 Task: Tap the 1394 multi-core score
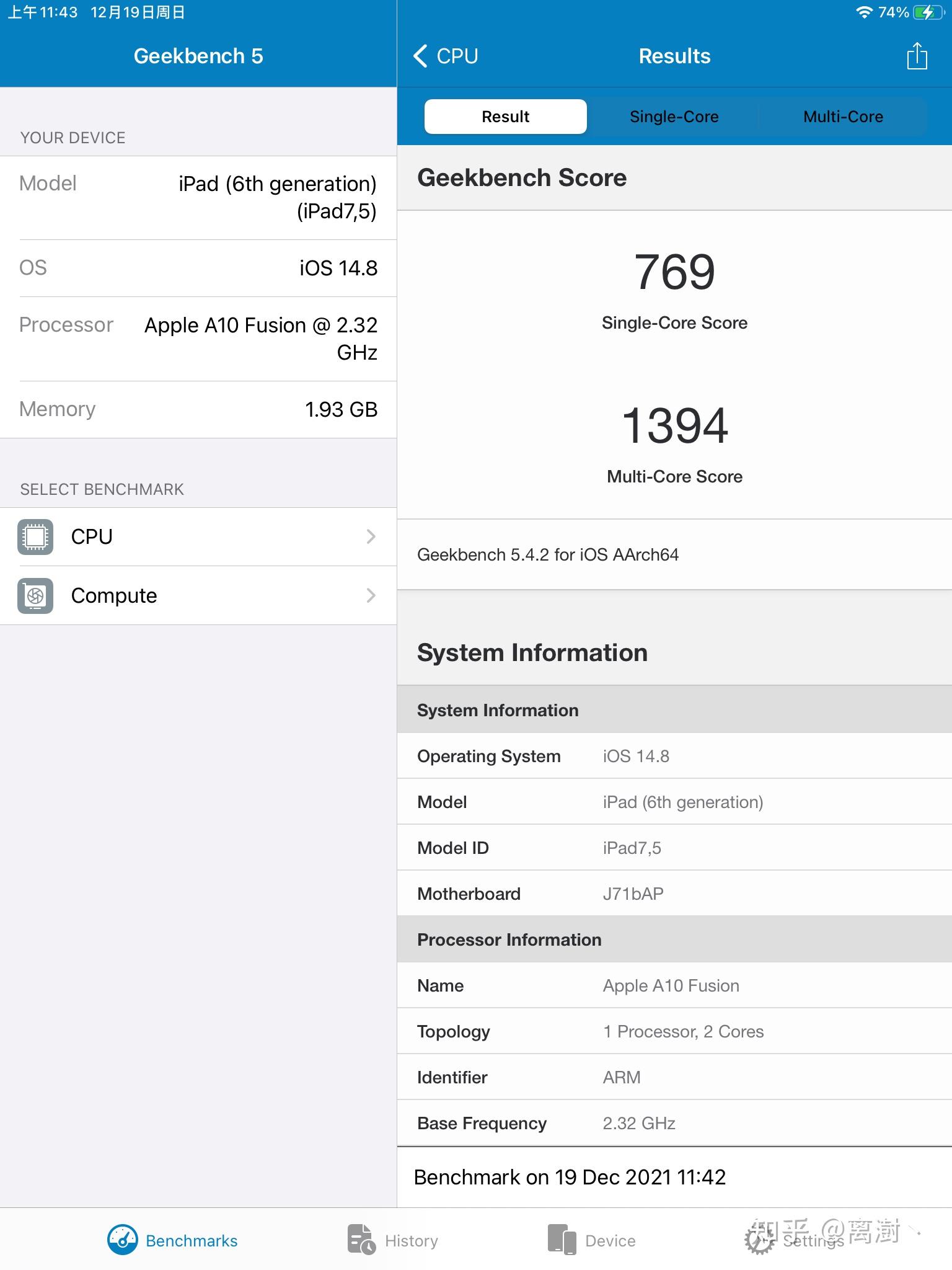point(674,425)
